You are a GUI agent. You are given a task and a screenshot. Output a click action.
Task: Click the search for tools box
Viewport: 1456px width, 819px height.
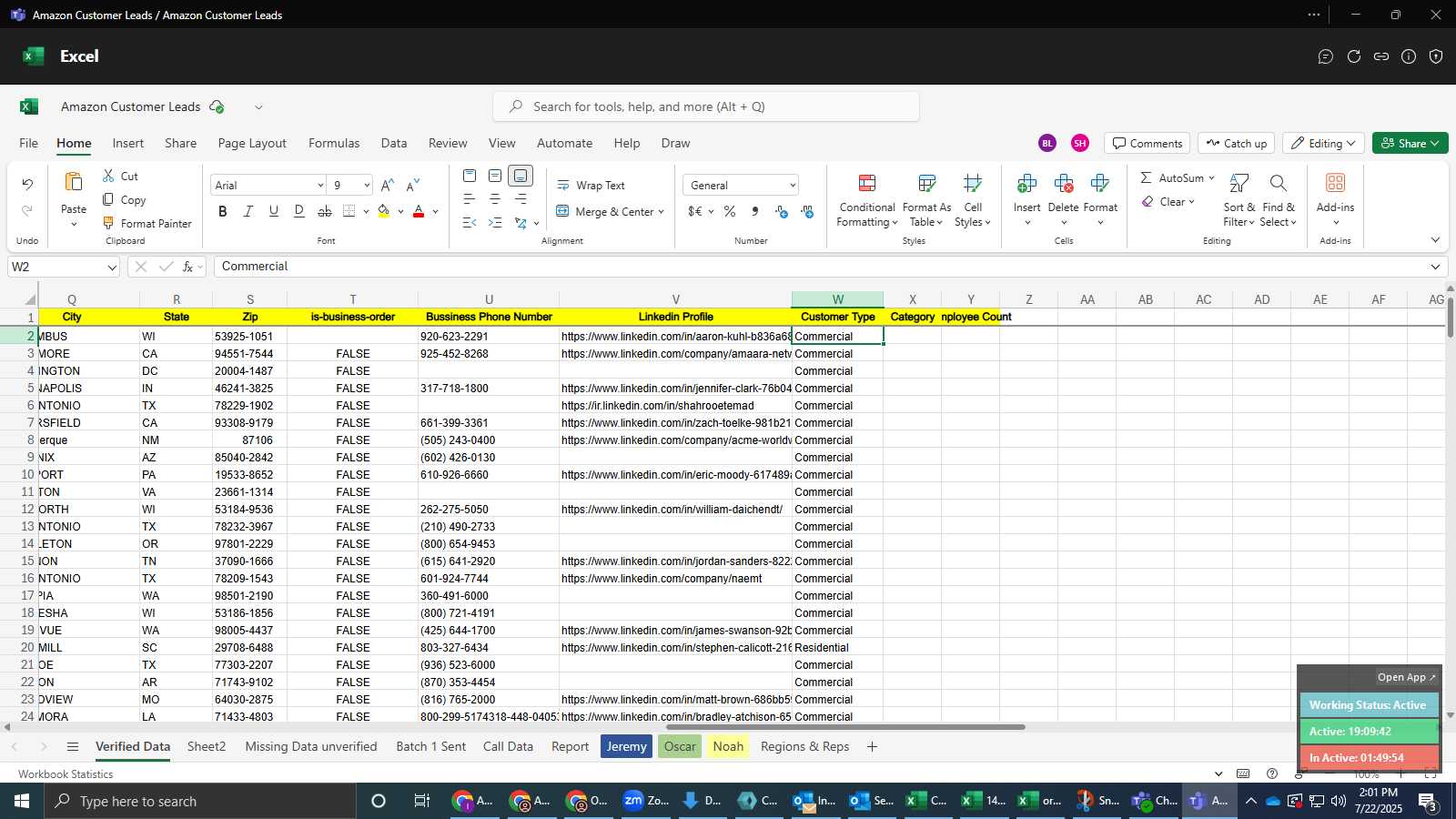pyautogui.click(x=706, y=106)
